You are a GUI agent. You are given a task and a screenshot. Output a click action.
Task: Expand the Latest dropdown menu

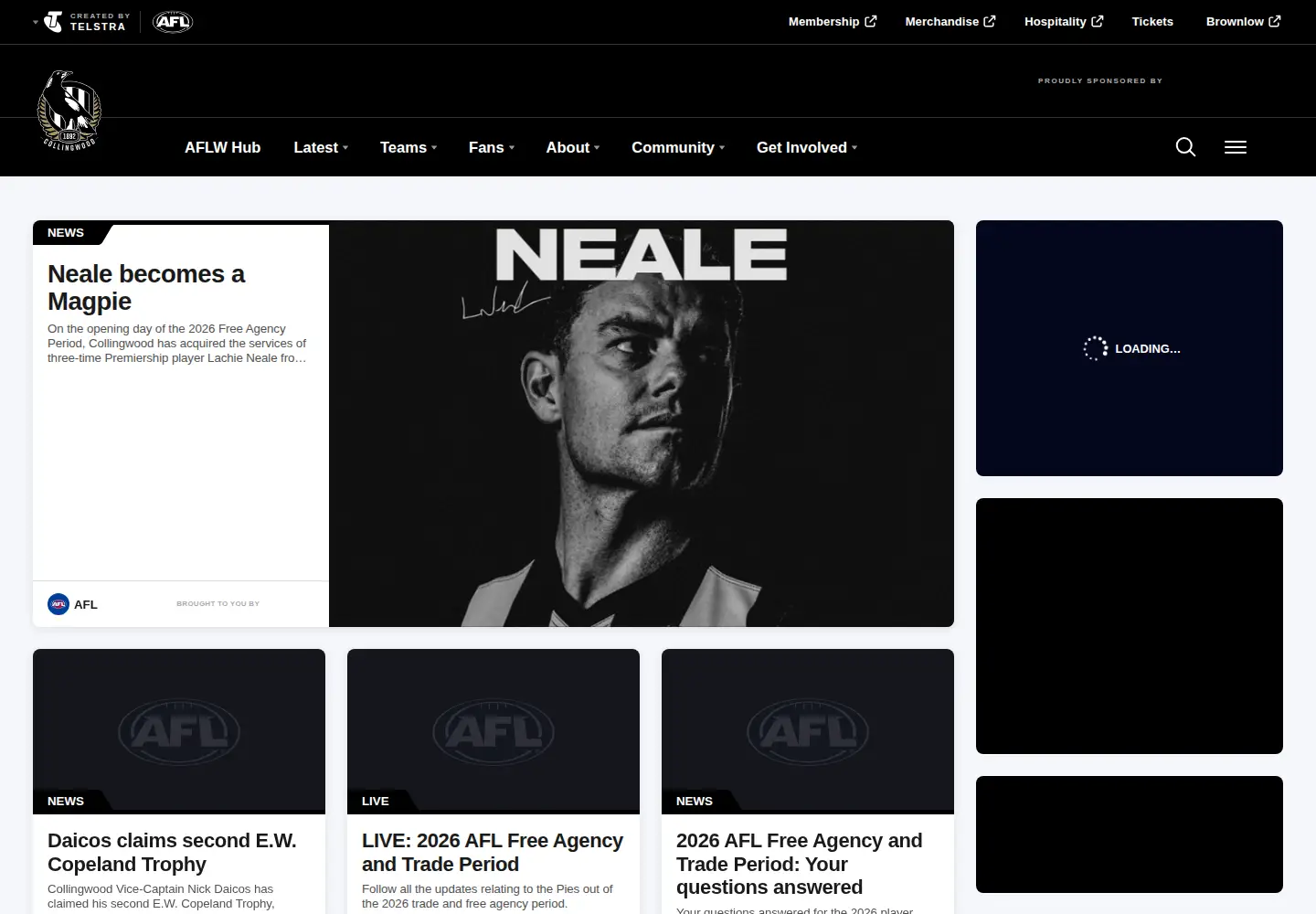321,147
